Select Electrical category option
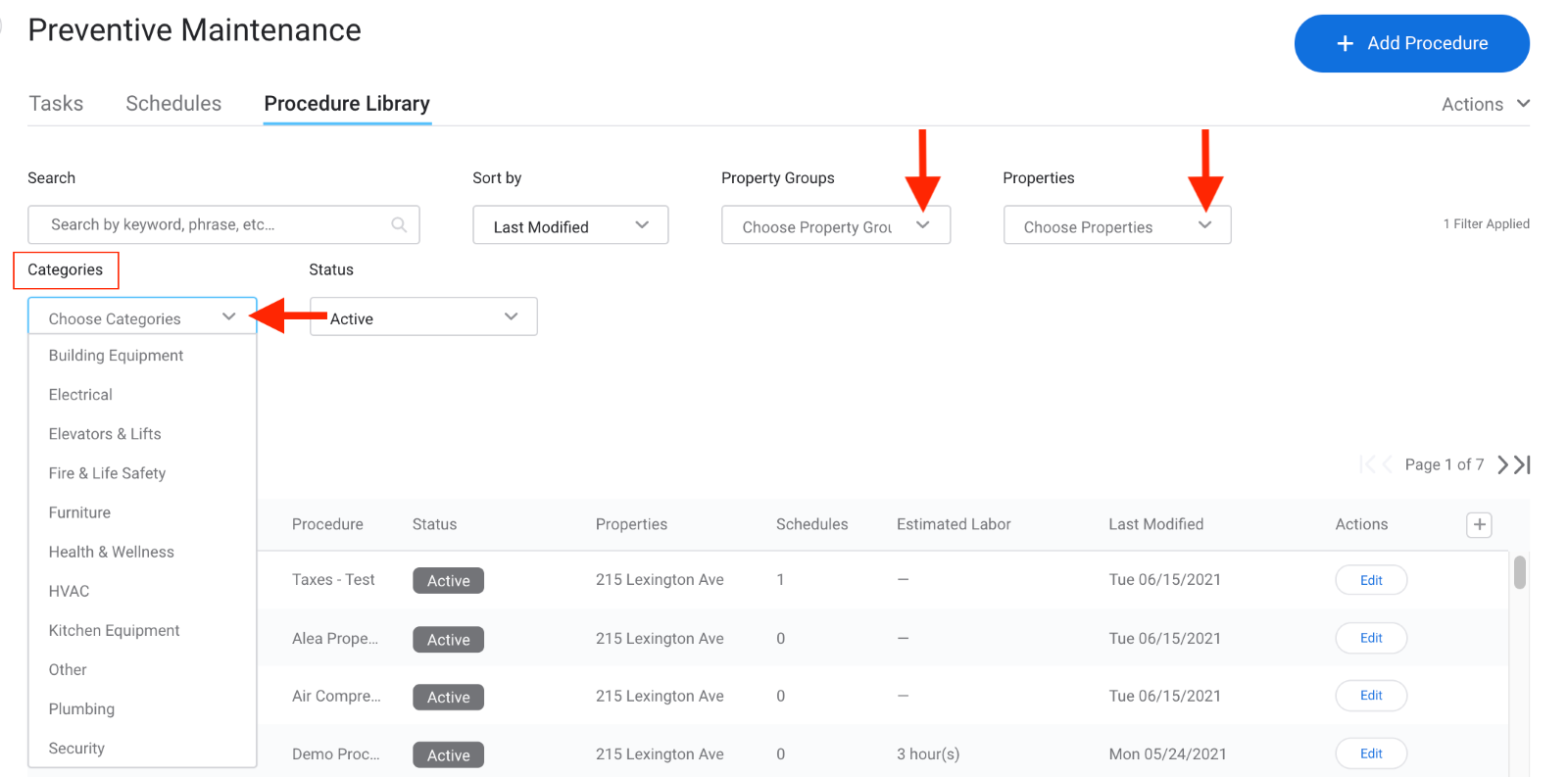 click(x=142, y=395)
